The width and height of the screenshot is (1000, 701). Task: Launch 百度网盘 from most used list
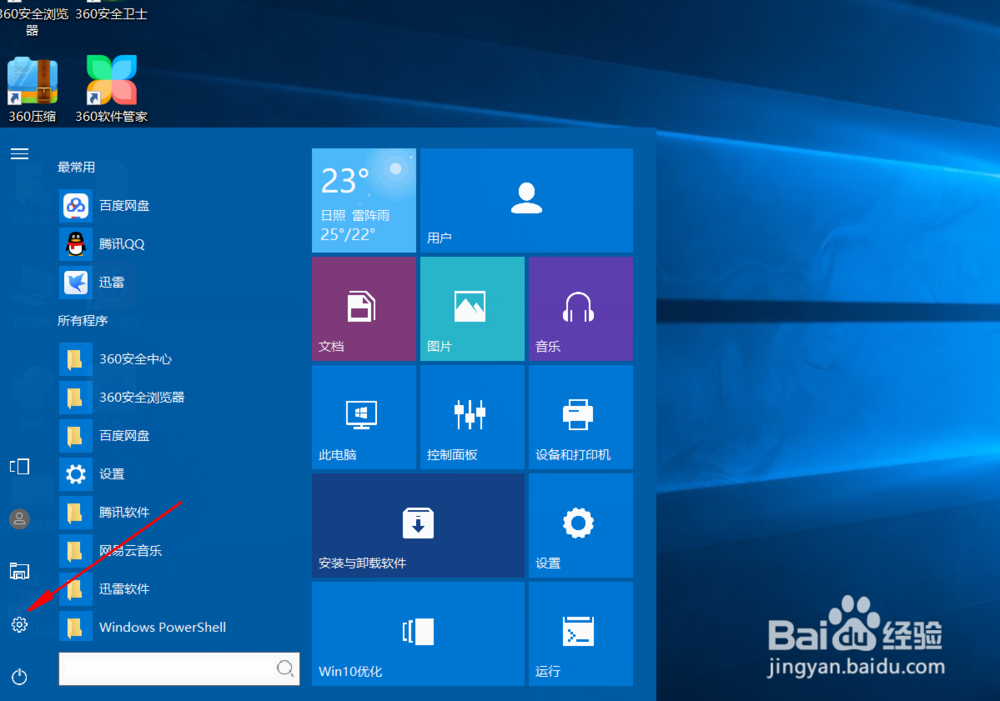(179, 205)
